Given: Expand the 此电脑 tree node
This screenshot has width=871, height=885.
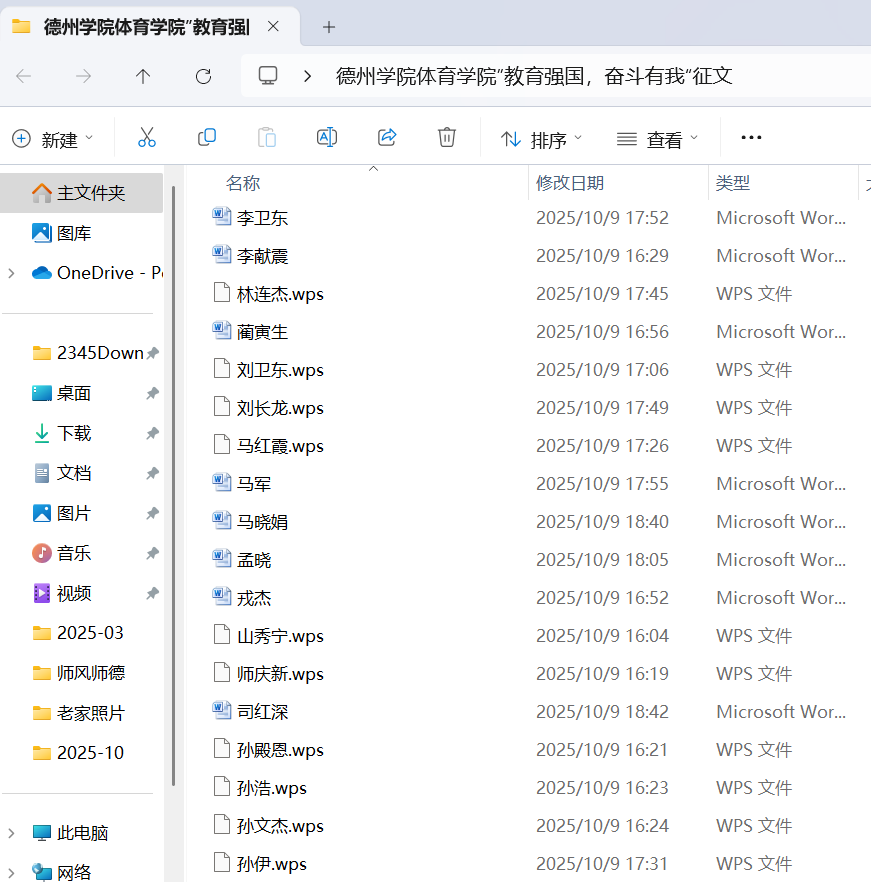Looking at the screenshot, I should 11,833.
